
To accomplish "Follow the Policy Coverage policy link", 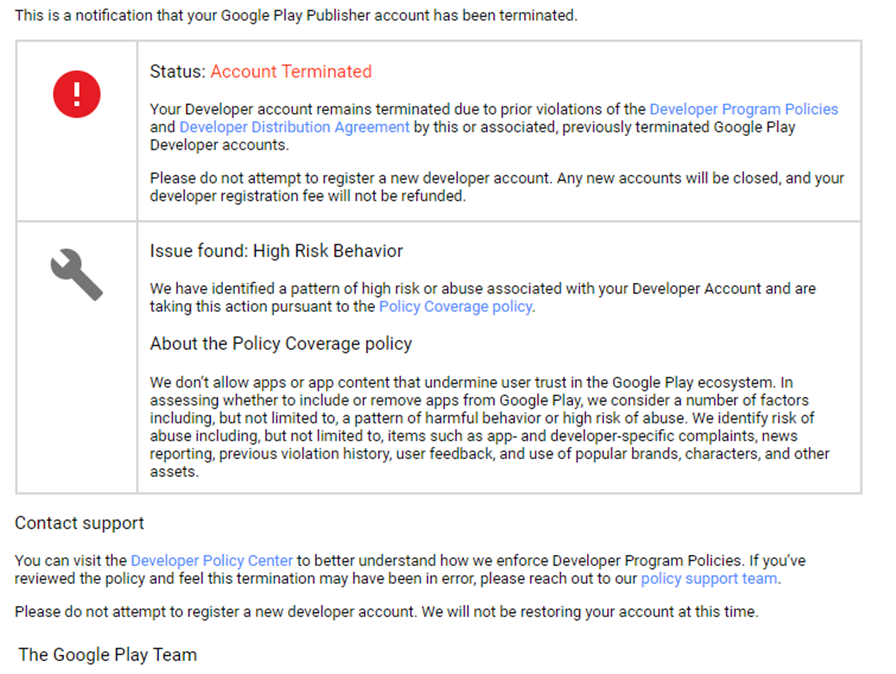I will pos(455,307).
